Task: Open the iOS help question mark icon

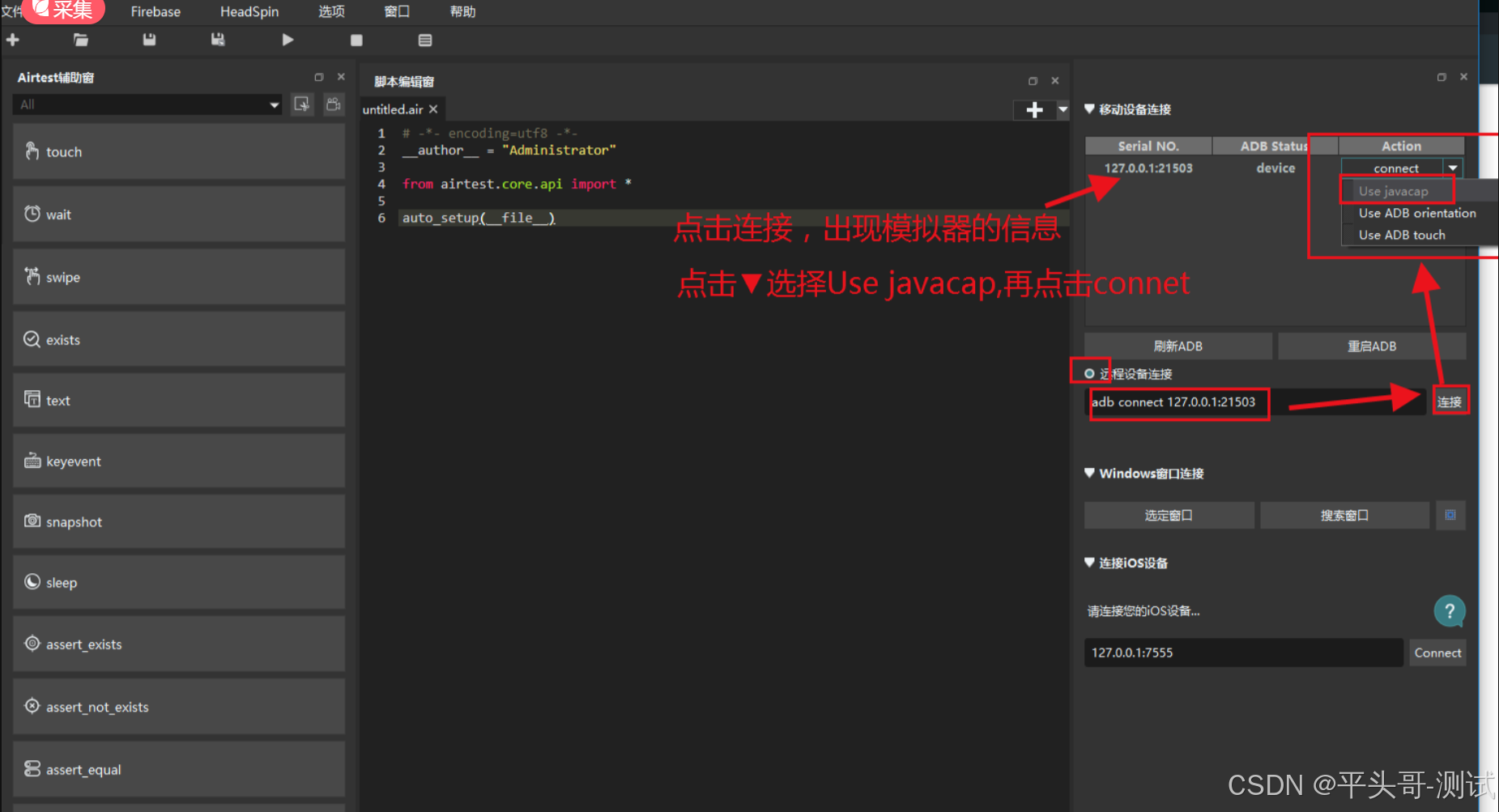Action: pyautogui.click(x=1450, y=611)
